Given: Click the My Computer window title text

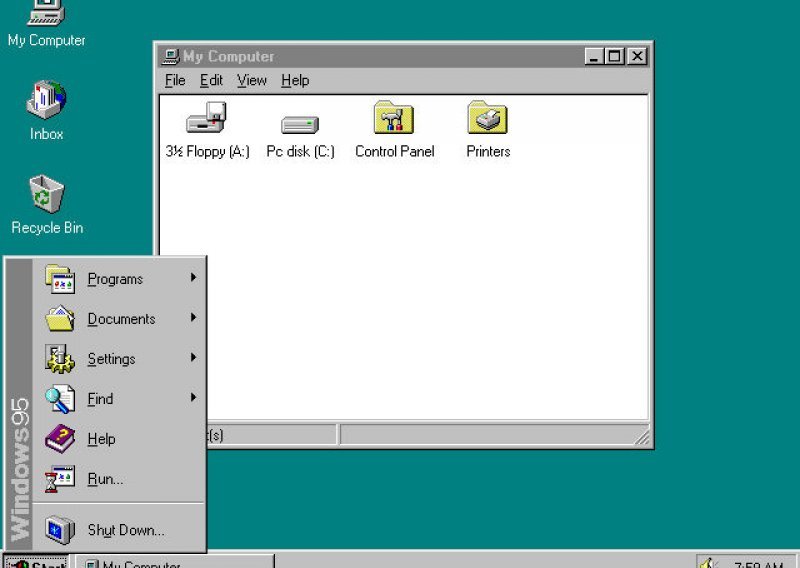Looking at the screenshot, I should pyautogui.click(x=229, y=56).
